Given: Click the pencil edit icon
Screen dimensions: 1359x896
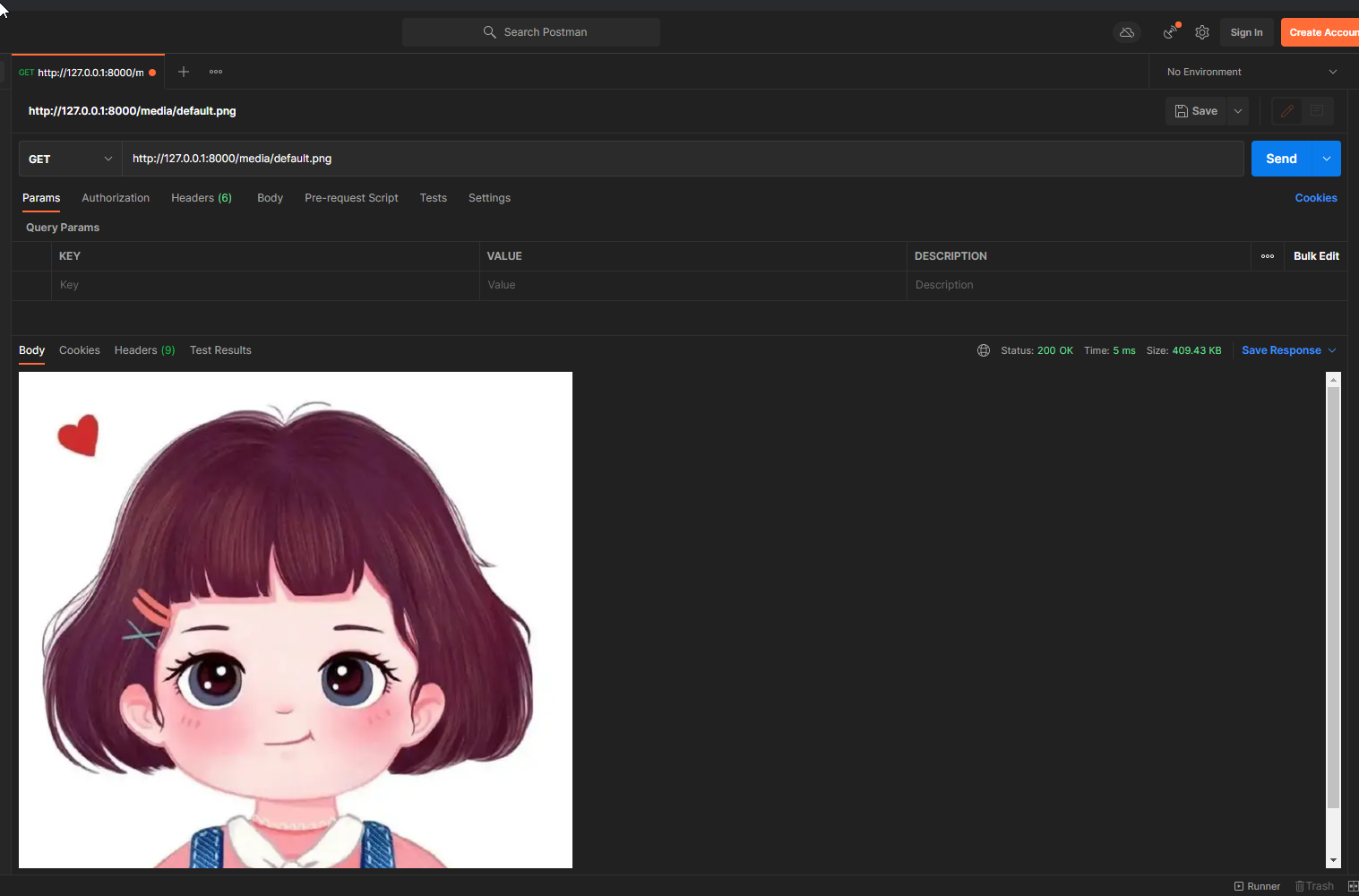Looking at the screenshot, I should 1287,111.
